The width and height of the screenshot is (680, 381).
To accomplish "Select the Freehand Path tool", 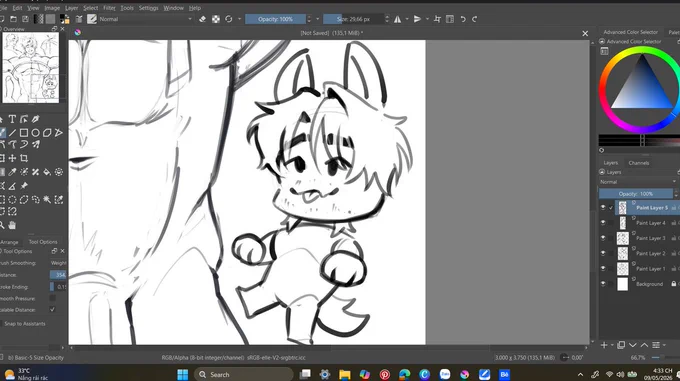I will pos(12,144).
